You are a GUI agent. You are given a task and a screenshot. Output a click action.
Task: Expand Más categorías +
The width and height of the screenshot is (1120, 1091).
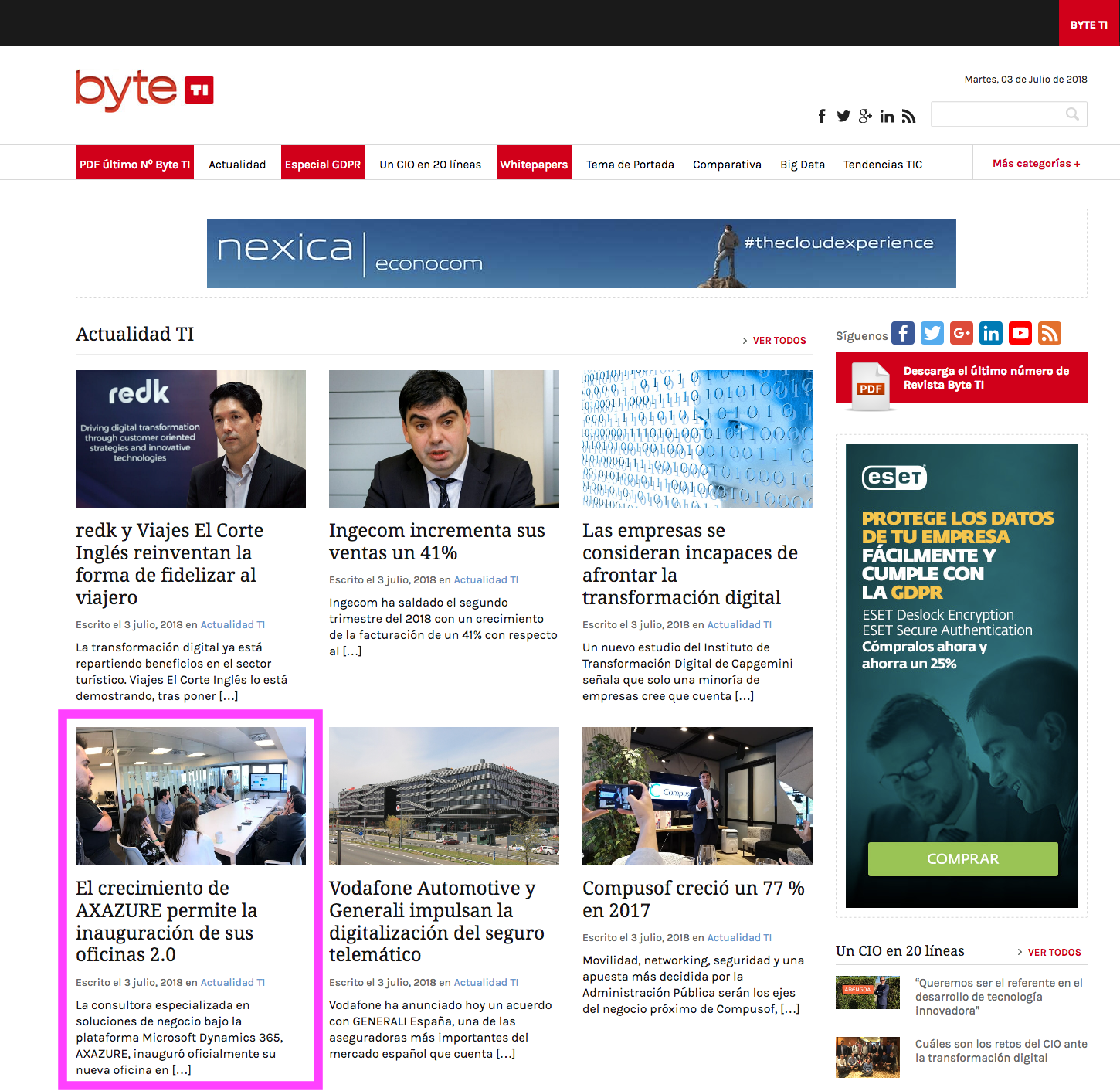1036,163
